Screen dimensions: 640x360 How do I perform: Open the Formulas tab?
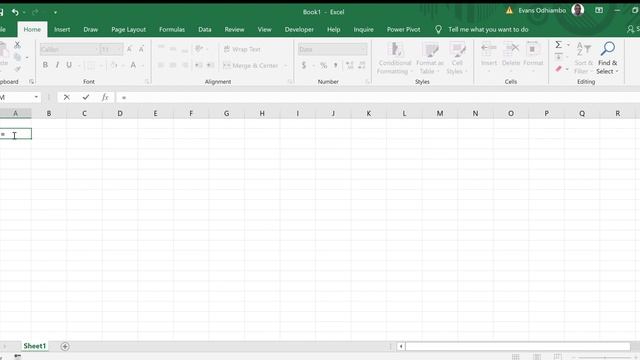coord(172,29)
